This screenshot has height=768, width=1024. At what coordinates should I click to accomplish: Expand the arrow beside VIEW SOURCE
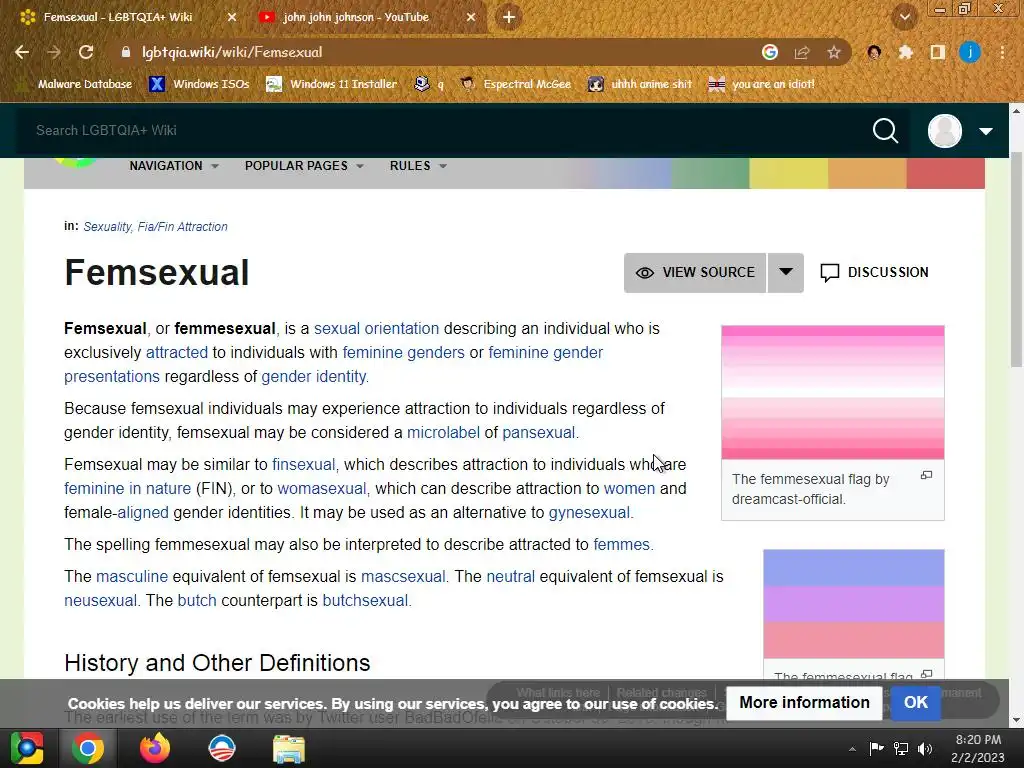[786, 273]
